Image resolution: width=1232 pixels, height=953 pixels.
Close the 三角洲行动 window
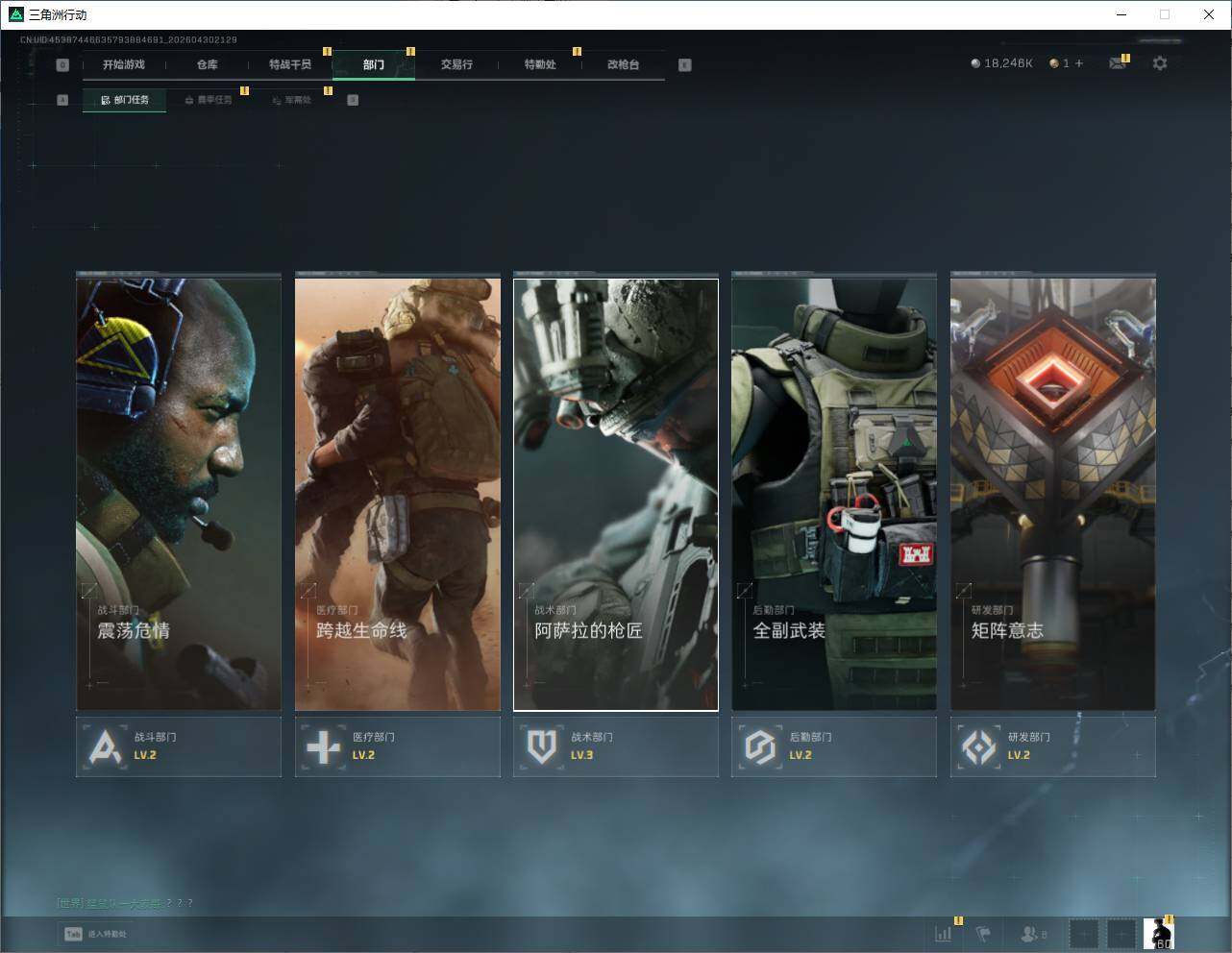pyautogui.click(x=1209, y=14)
